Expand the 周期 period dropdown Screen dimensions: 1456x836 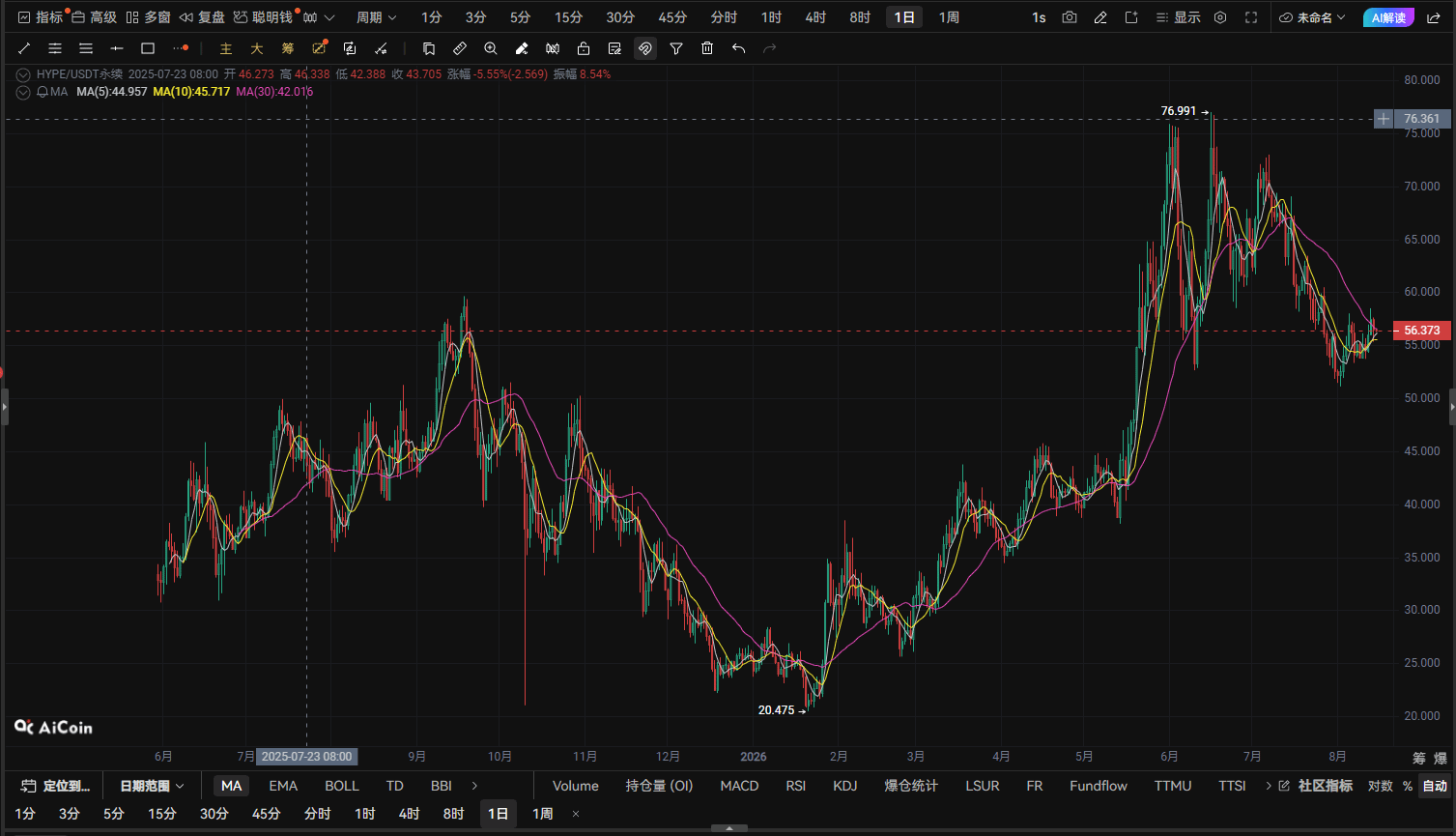pos(376,17)
